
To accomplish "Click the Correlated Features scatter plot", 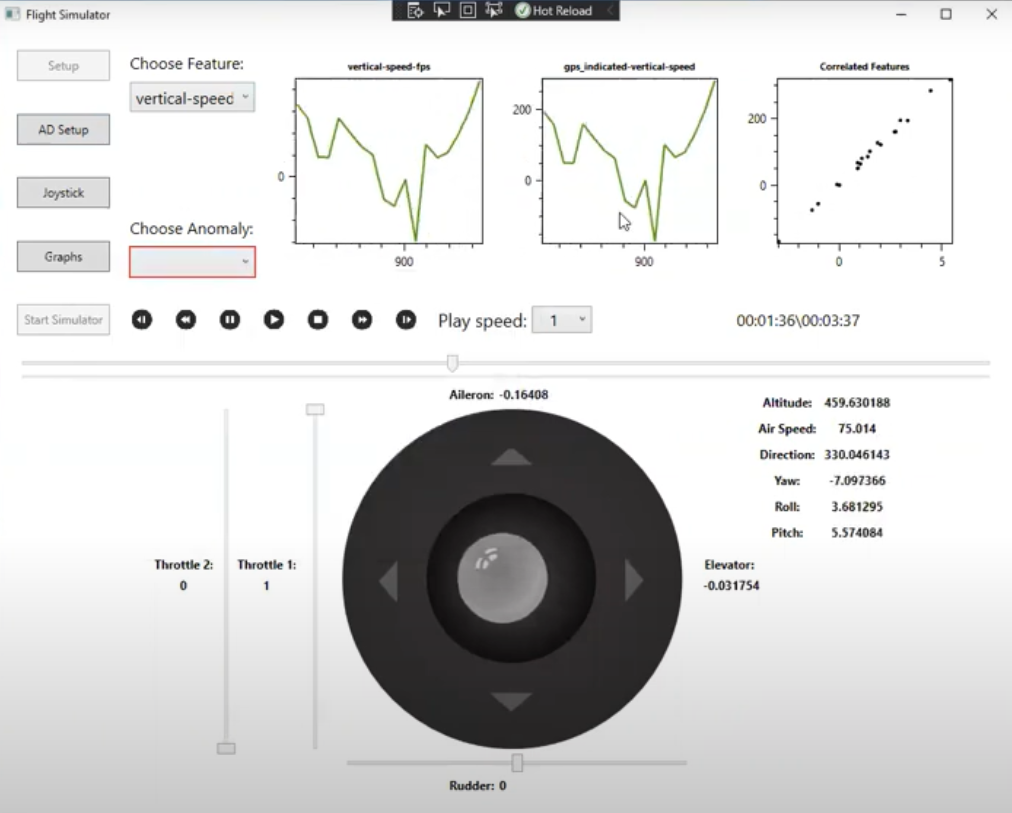I will coord(864,161).
